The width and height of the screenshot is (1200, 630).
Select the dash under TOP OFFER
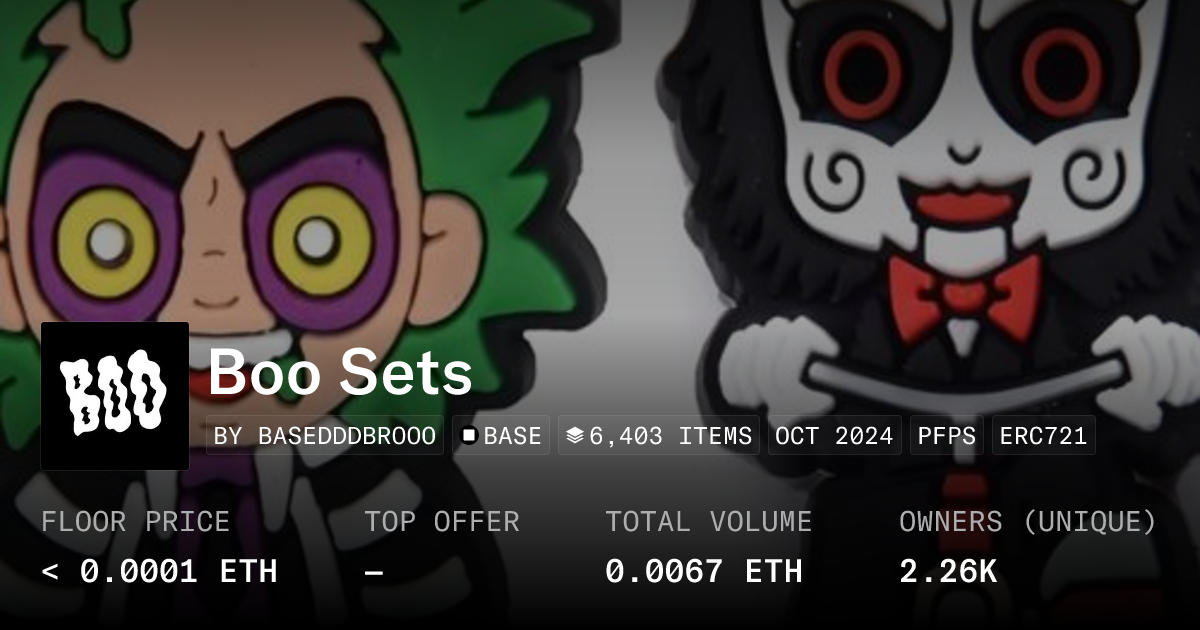pyautogui.click(x=374, y=572)
